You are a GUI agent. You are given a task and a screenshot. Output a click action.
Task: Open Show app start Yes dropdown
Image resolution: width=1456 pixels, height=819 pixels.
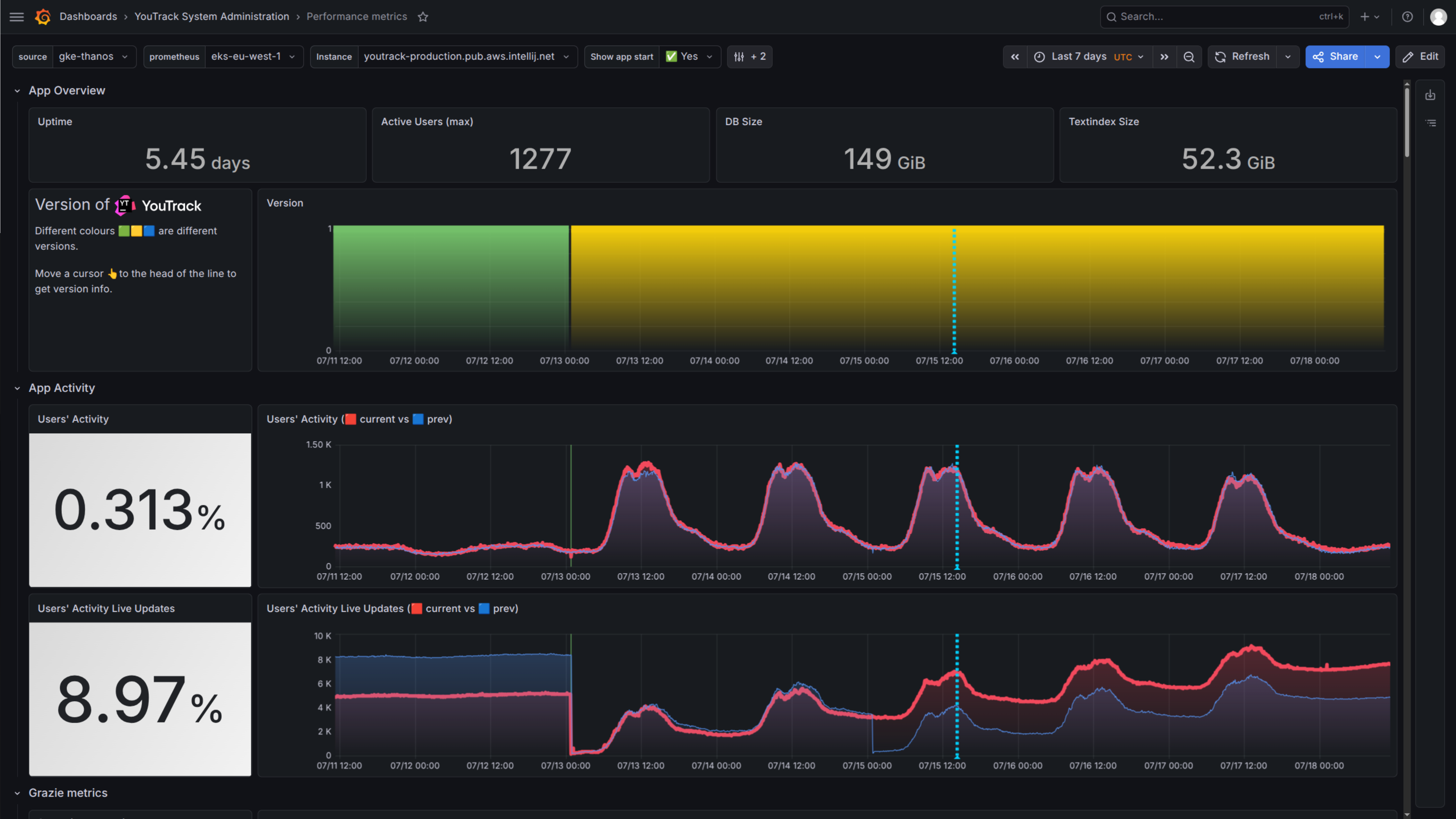(x=689, y=57)
